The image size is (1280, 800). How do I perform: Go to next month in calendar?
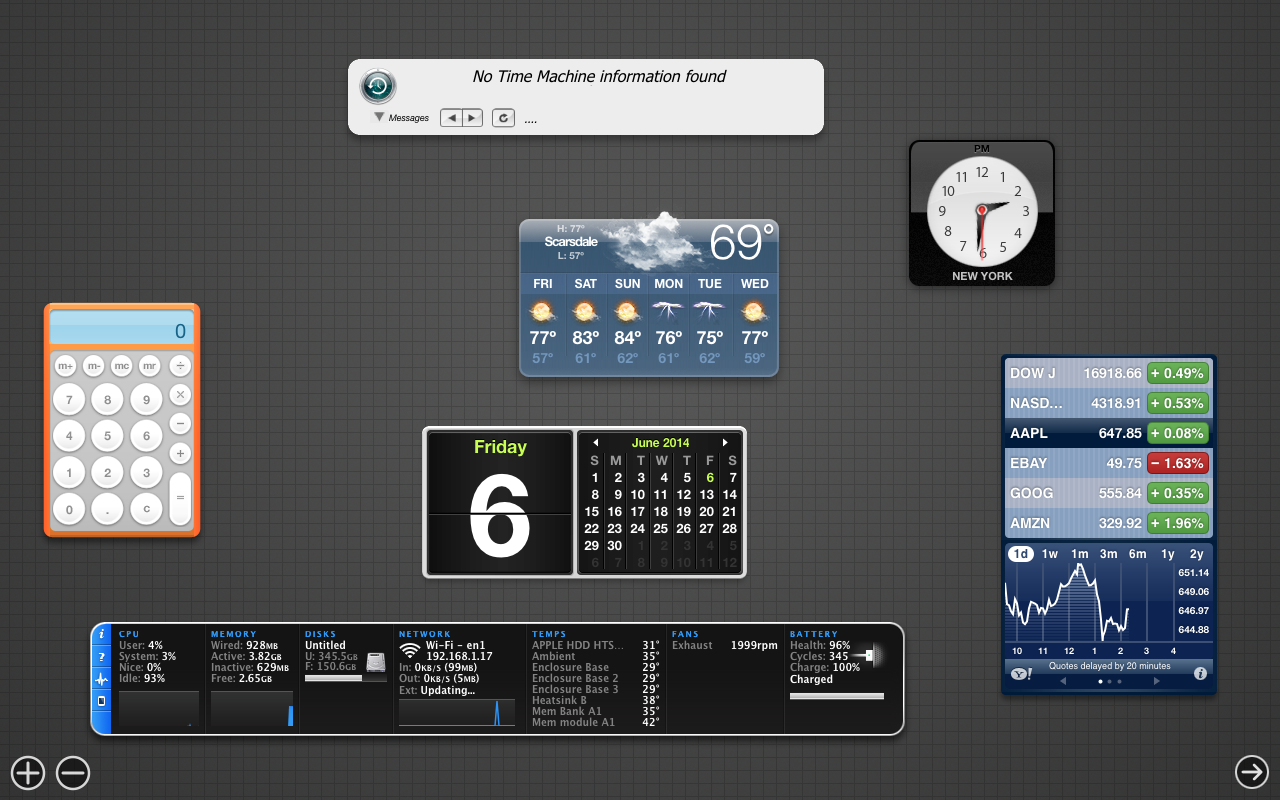click(725, 442)
